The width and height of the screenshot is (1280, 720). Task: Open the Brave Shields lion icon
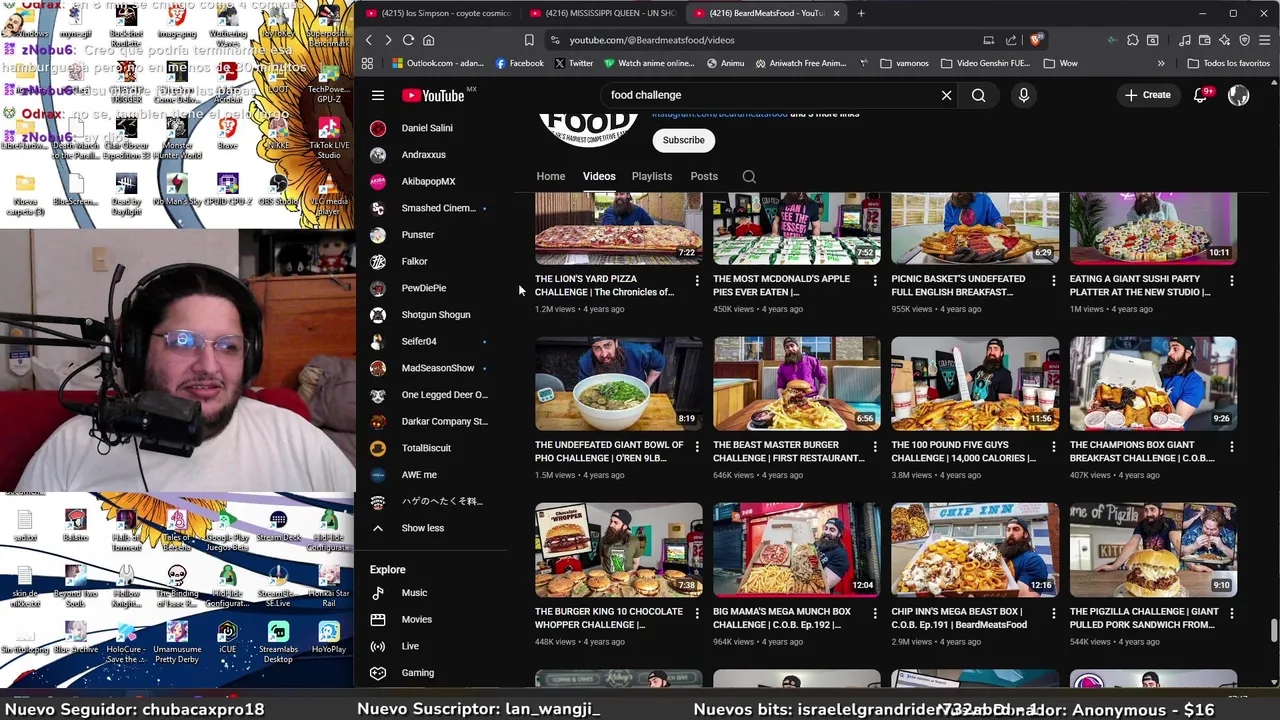[1035, 40]
